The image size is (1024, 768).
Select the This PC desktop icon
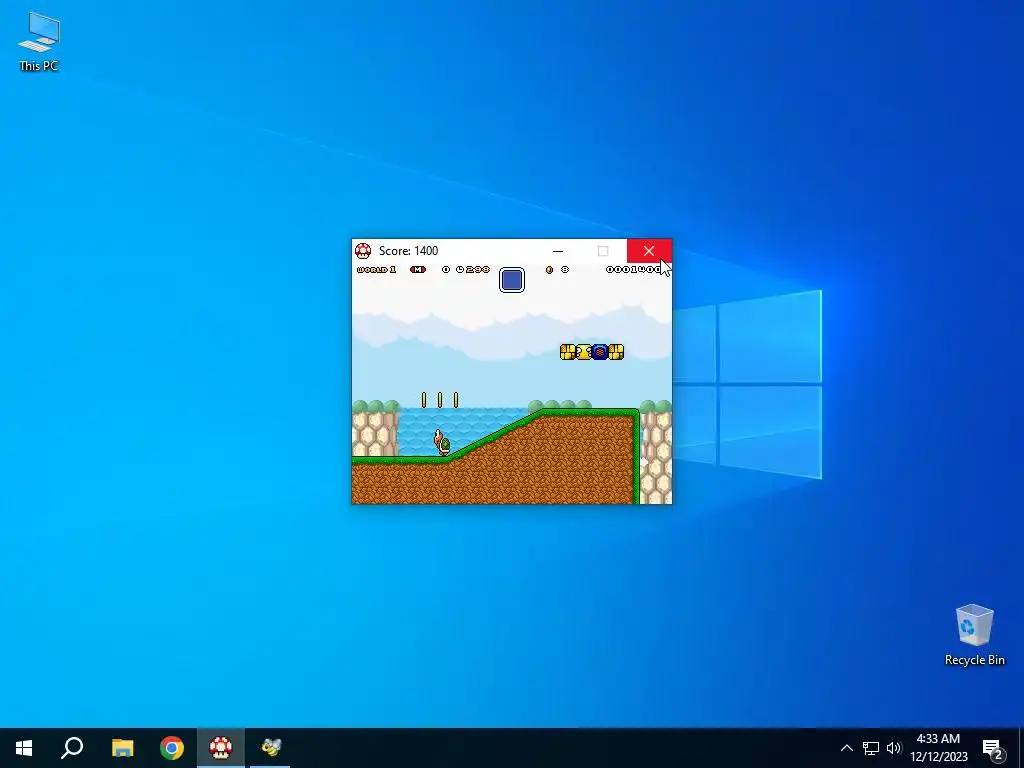pos(39,42)
